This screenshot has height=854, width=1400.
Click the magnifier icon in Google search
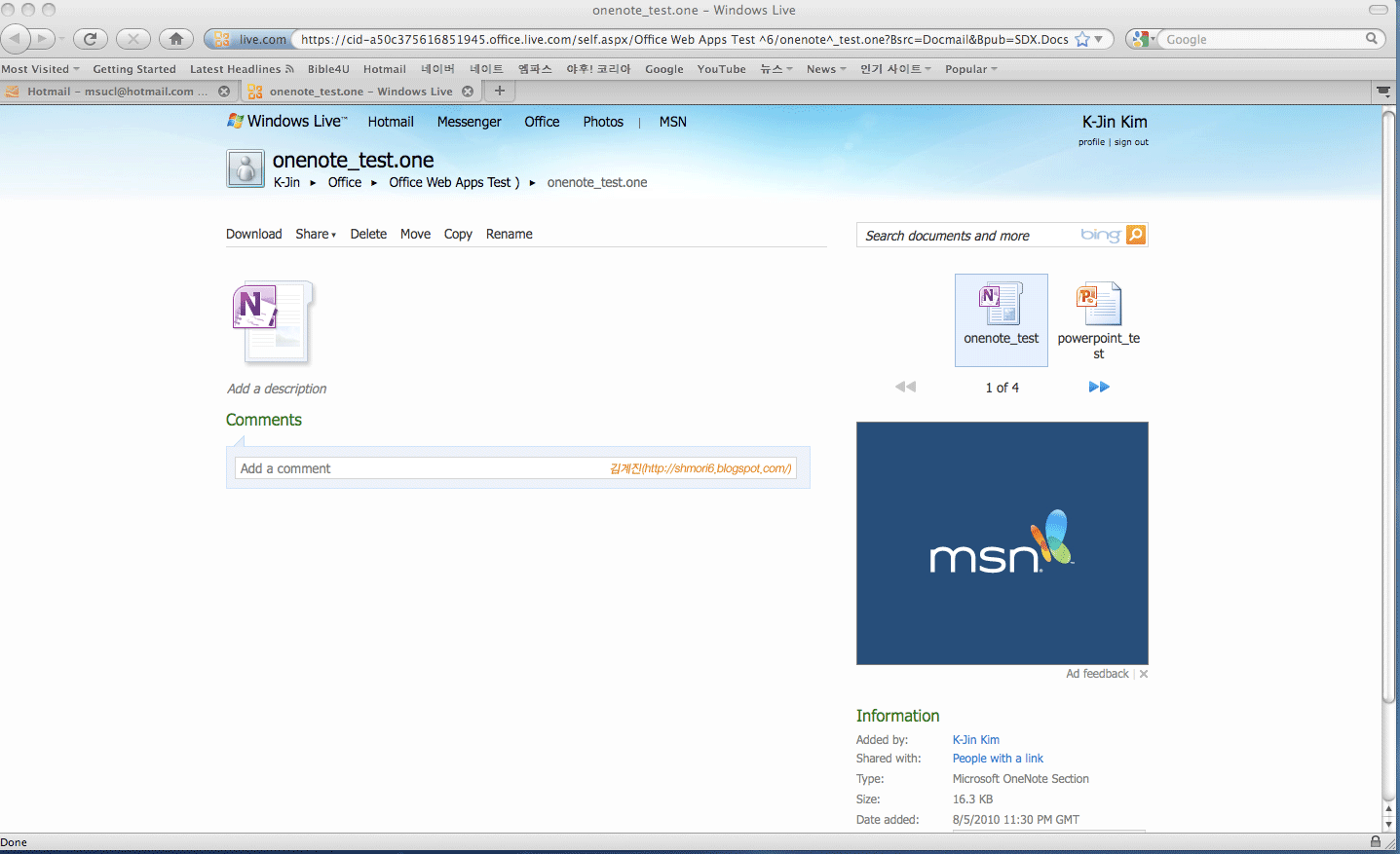[x=1372, y=39]
